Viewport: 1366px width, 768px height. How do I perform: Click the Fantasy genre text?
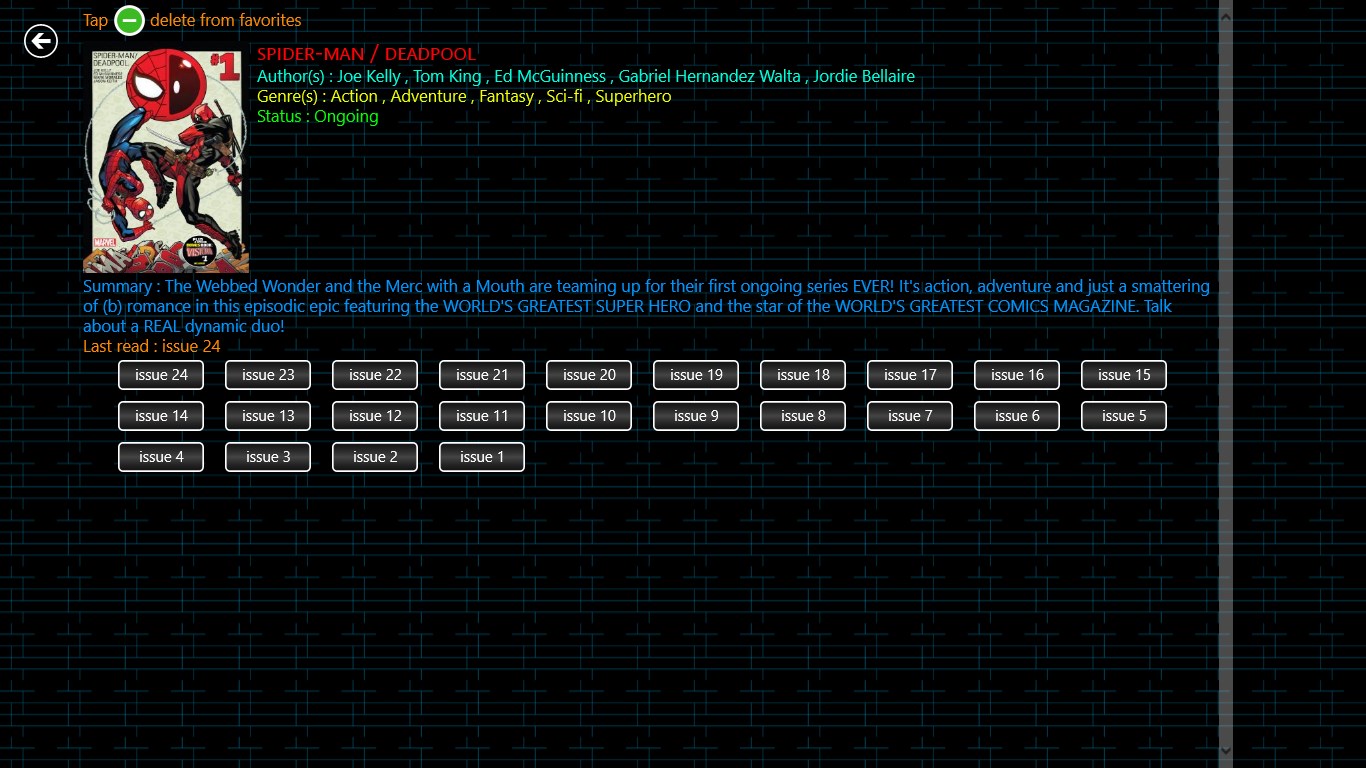(x=506, y=96)
